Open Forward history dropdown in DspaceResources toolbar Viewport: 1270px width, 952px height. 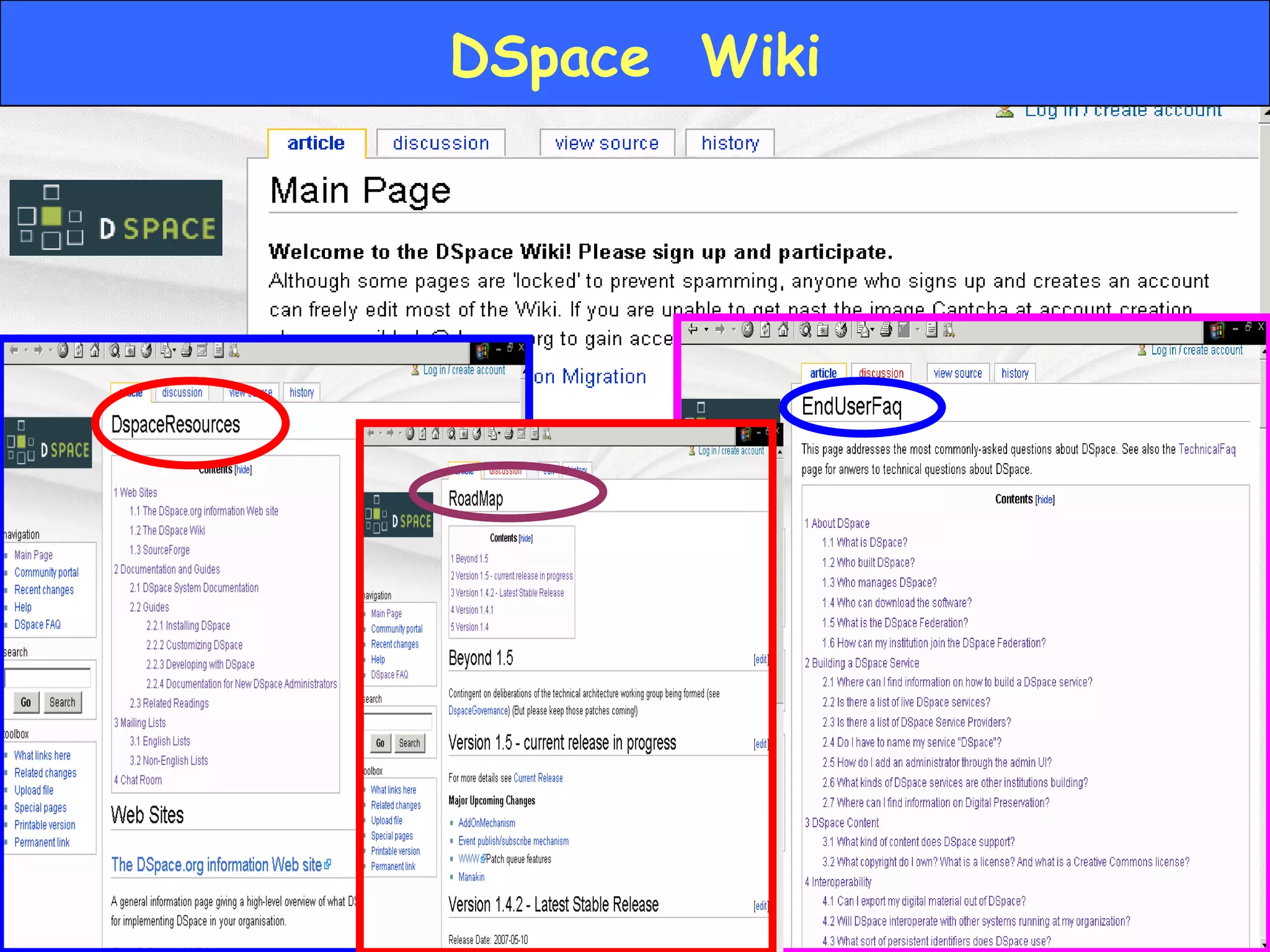pos(50,351)
